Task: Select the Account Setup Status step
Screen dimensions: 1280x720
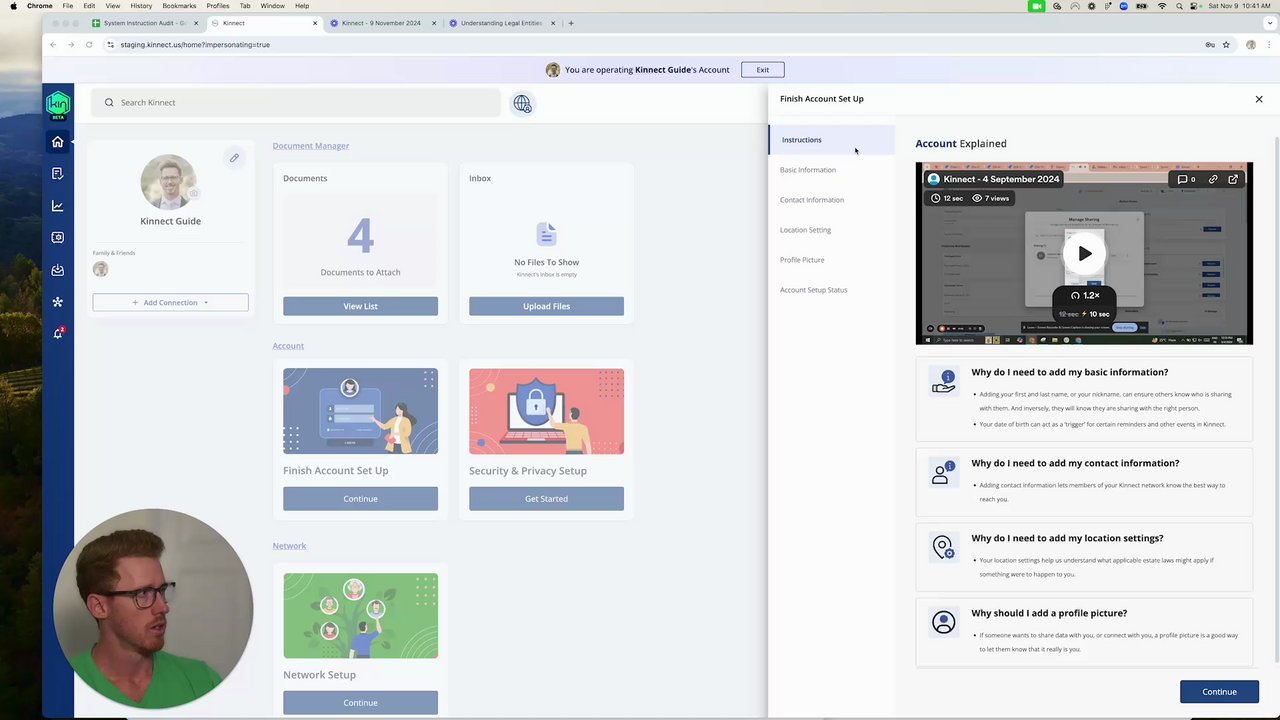Action: 813,290
